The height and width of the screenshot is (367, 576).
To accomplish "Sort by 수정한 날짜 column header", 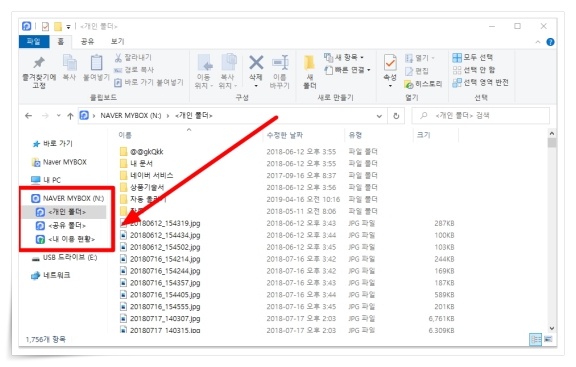I will pyautogui.click(x=285, y=135).
